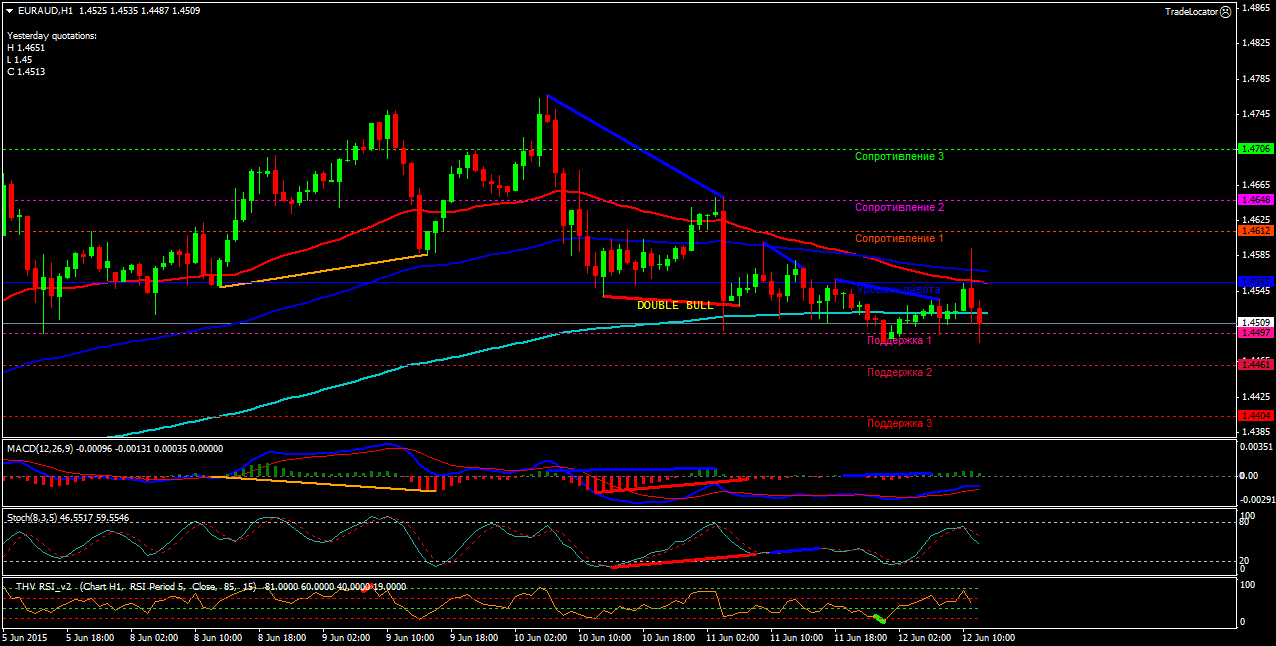Click the '10 Jun 02:00' time axis label
The width and height of the screenshot is (1276, 646).
coord(540,636)
